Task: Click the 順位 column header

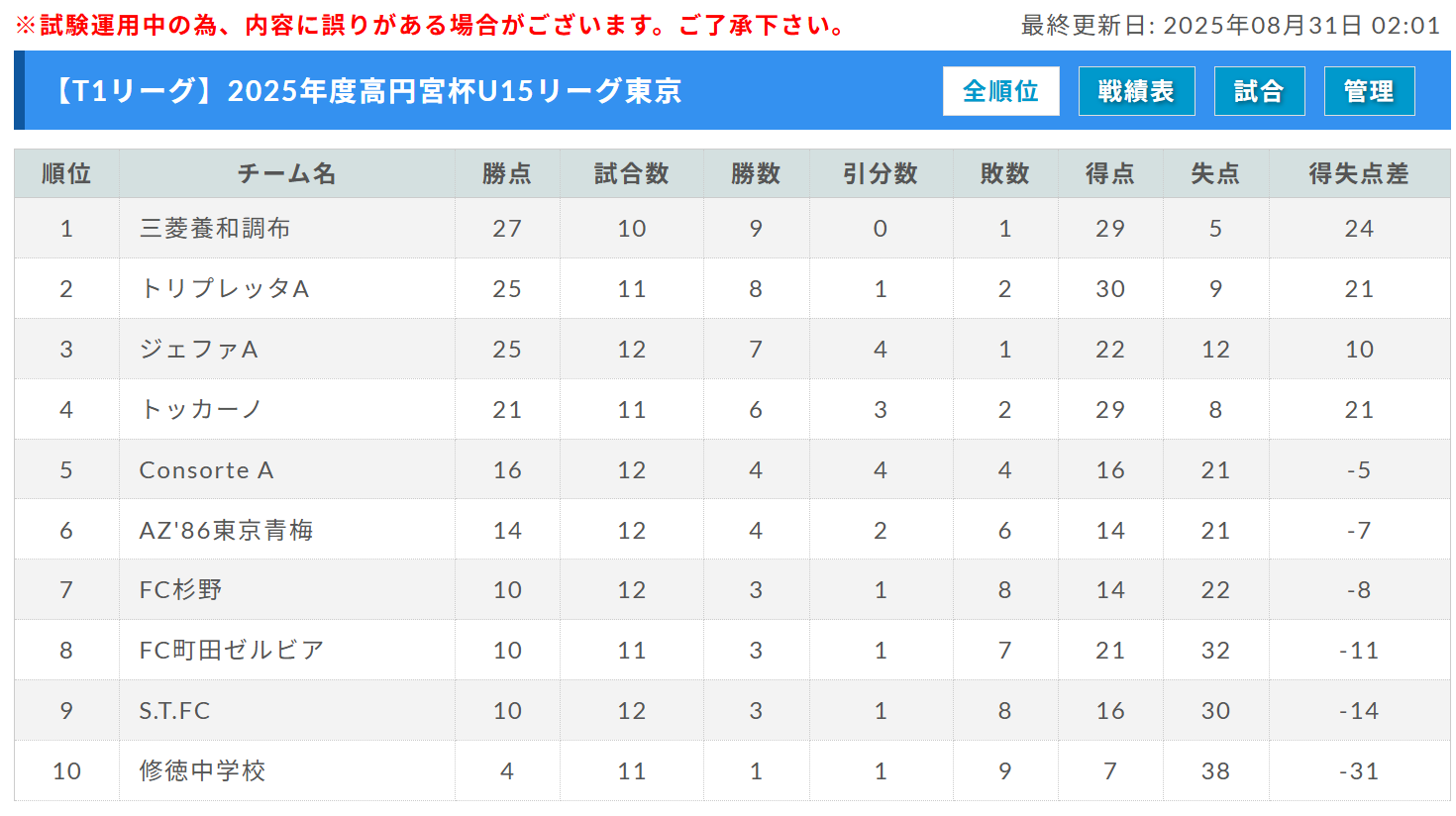Action: pos(66,173)
